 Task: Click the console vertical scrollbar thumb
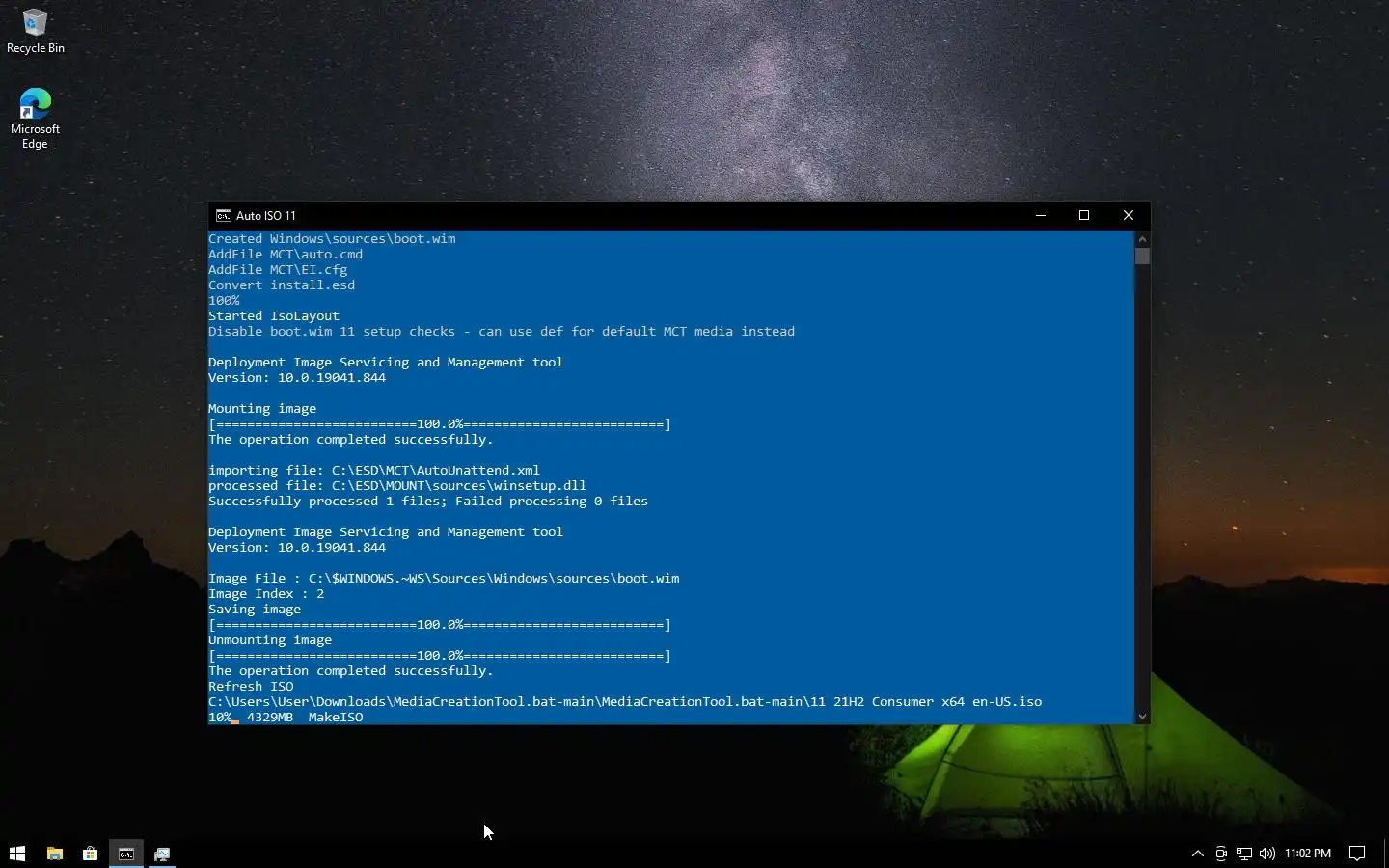coord(1142,257)
